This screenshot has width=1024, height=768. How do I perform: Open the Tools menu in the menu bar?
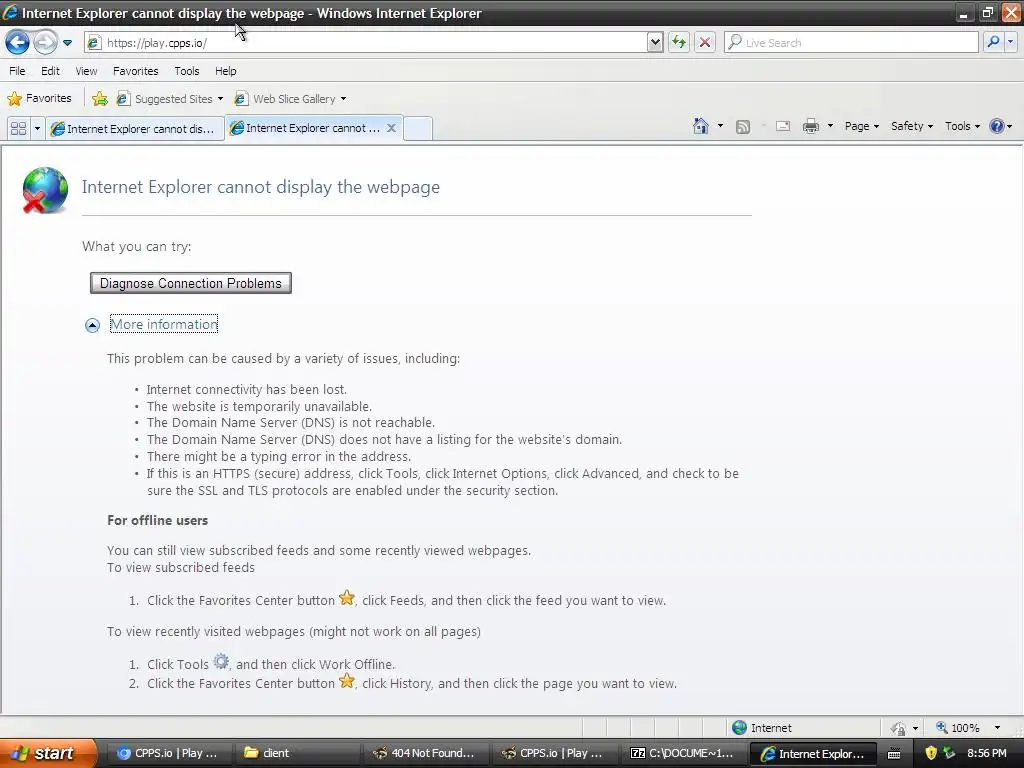point(187,71)
